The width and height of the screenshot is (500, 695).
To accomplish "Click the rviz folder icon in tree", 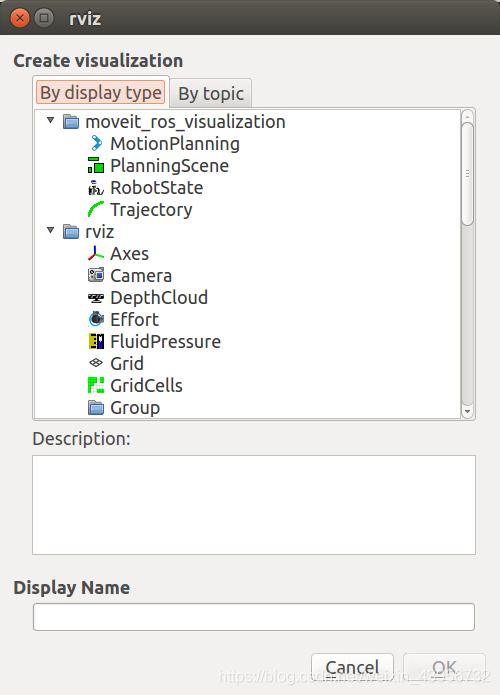I will click(71, 231).
